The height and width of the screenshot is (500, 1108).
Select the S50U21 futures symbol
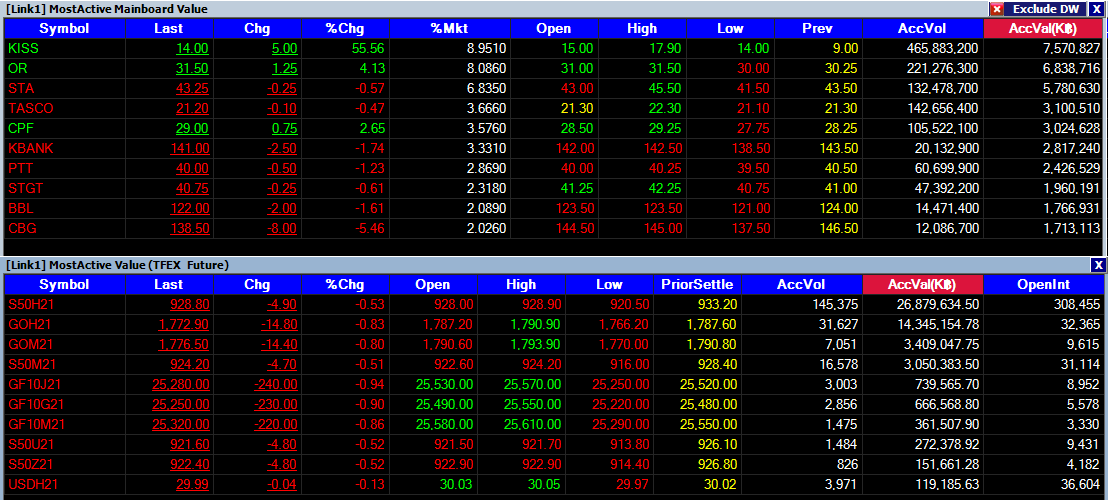[30, 444]
